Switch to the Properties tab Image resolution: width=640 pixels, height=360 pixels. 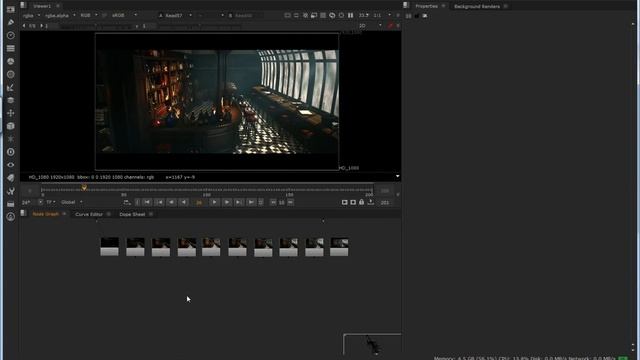tap(427, 6)
